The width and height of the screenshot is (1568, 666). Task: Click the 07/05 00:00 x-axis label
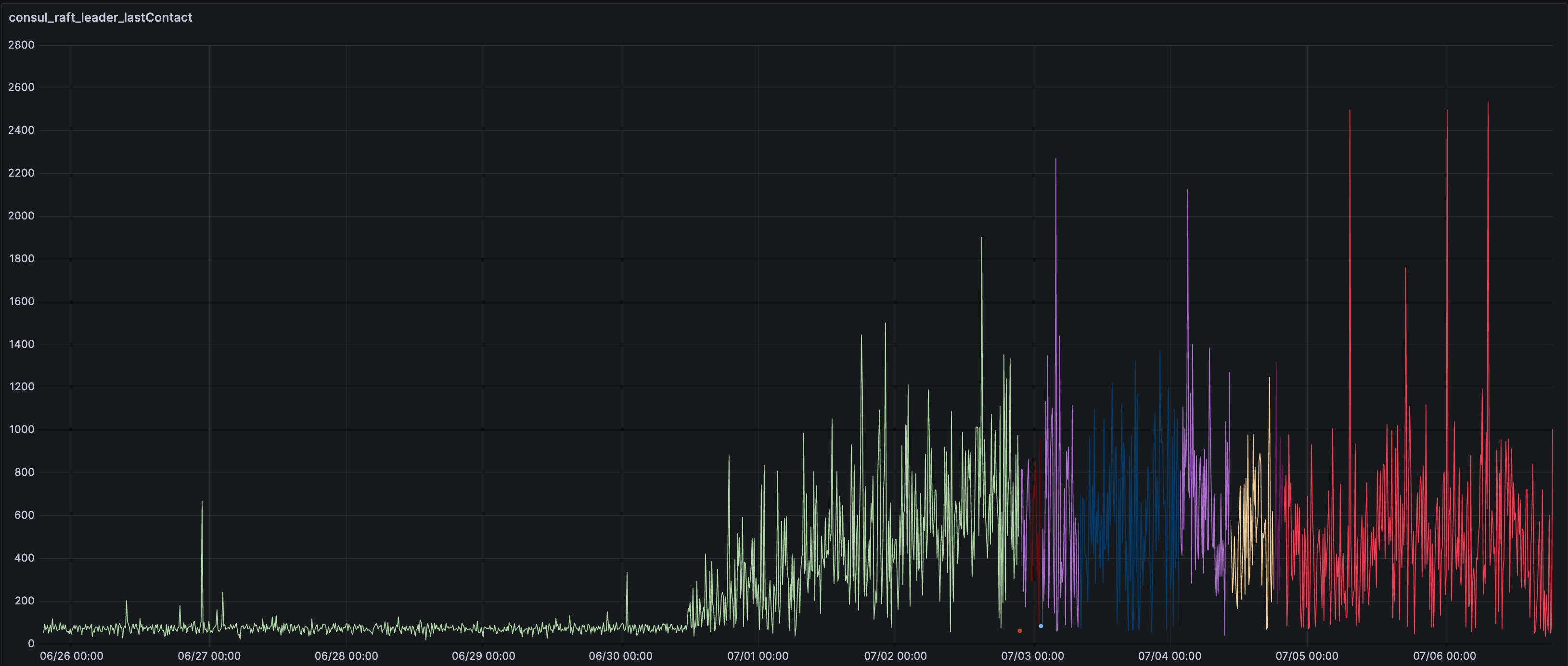1307,655
